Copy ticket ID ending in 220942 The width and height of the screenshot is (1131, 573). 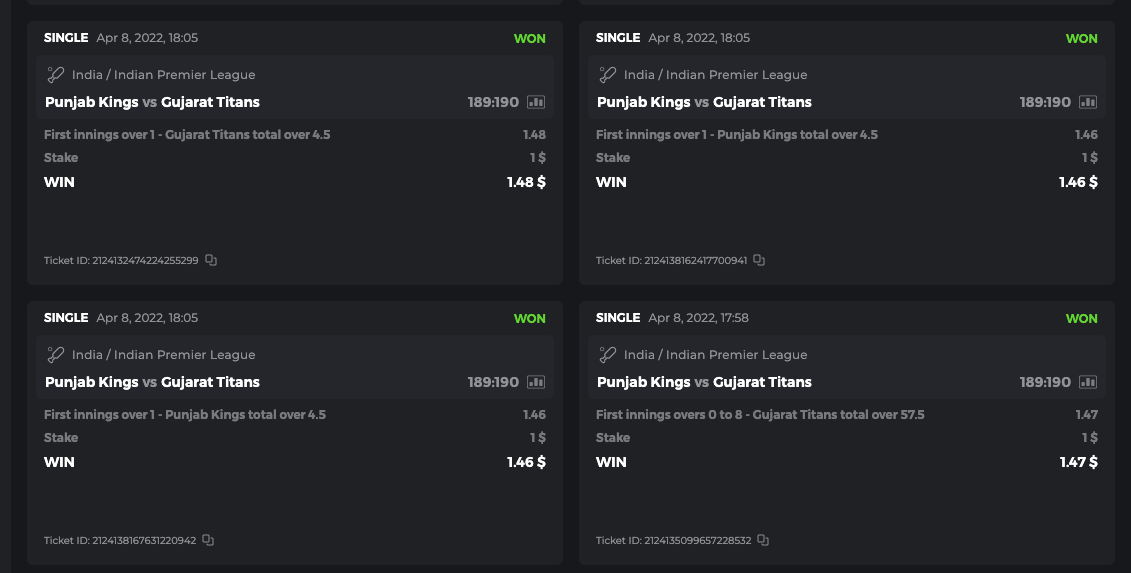coord(208,540)
